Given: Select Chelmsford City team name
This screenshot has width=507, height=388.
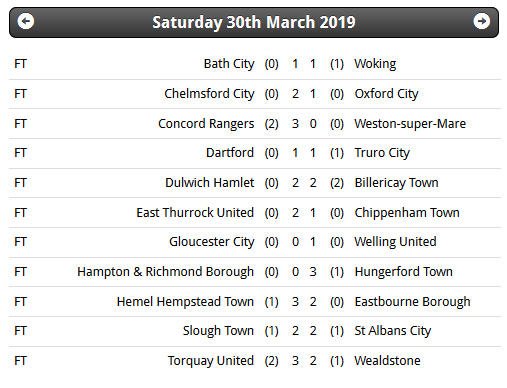Looking at the screenshot, I should [x=209, y=94].
